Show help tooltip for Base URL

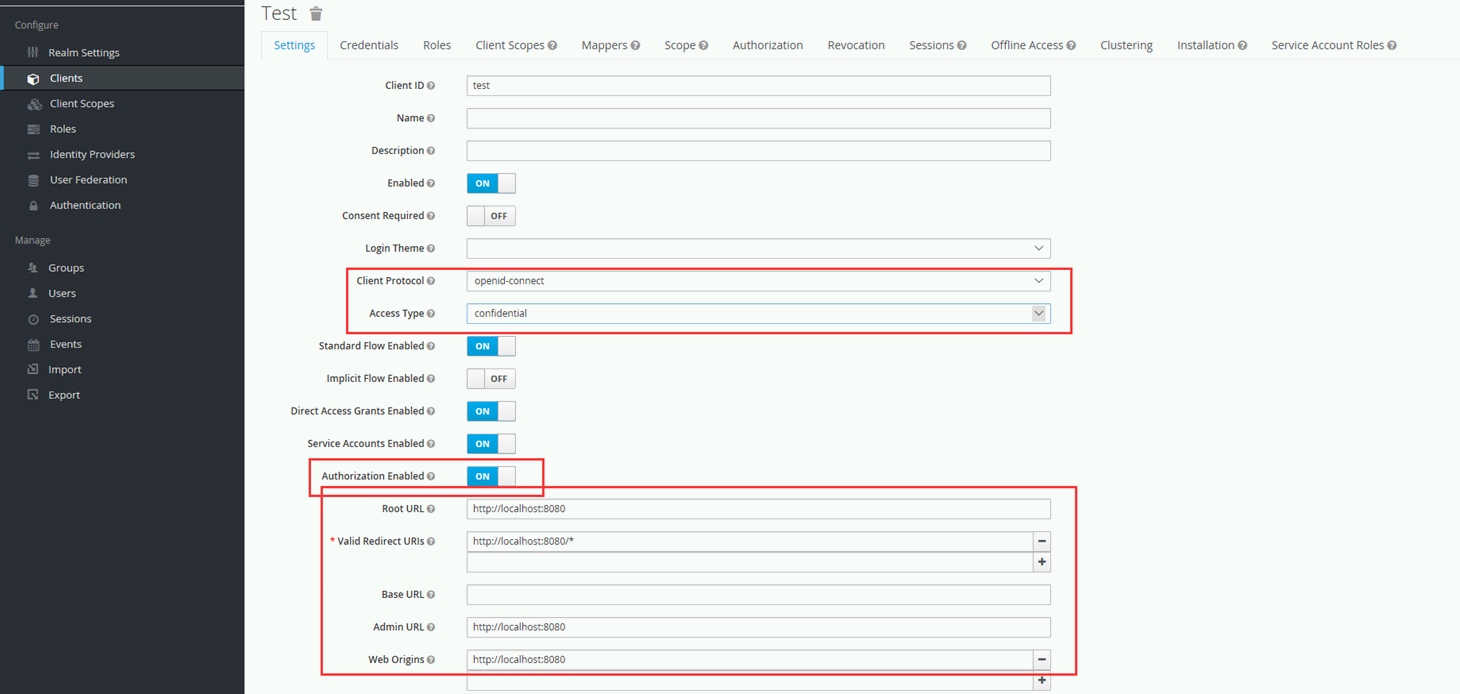click(x=431, y=595)
